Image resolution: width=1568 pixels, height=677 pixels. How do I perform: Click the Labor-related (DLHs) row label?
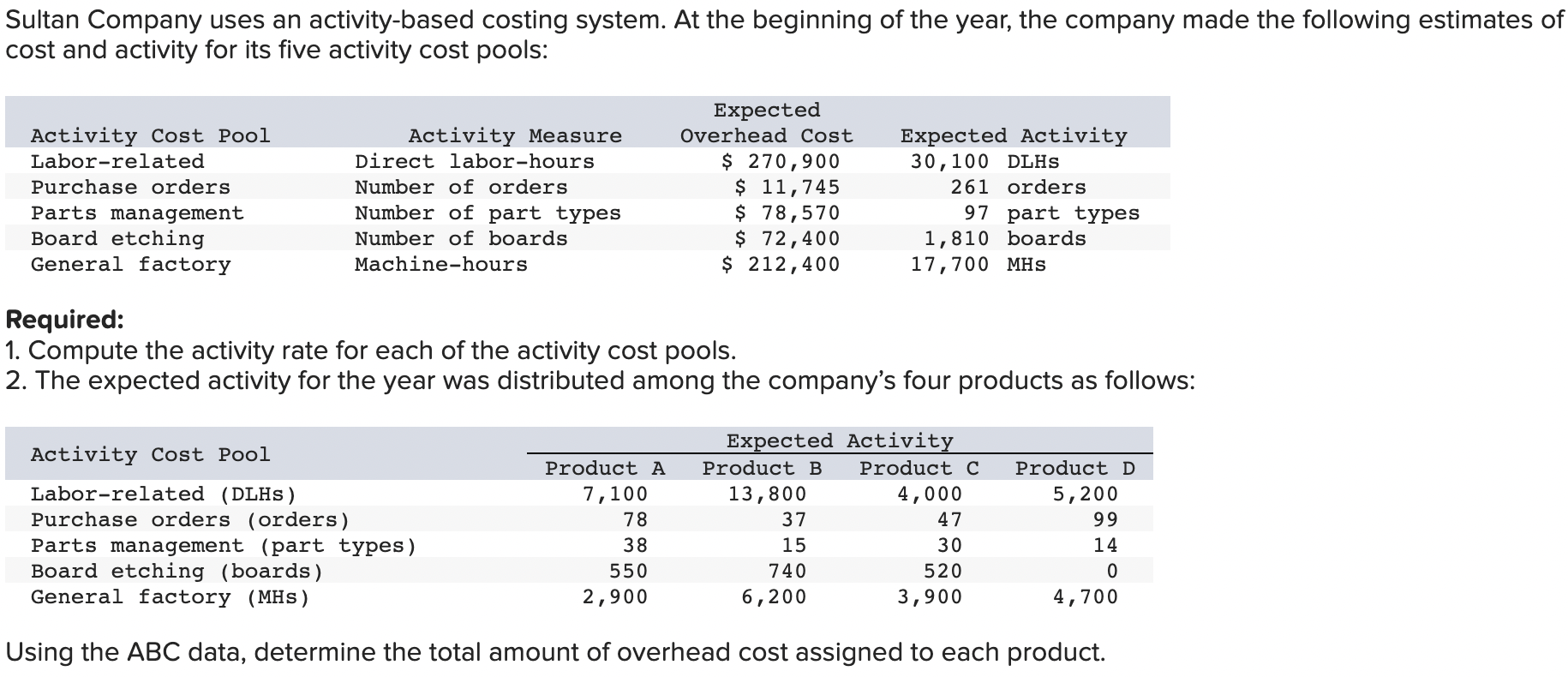point(164,494)
